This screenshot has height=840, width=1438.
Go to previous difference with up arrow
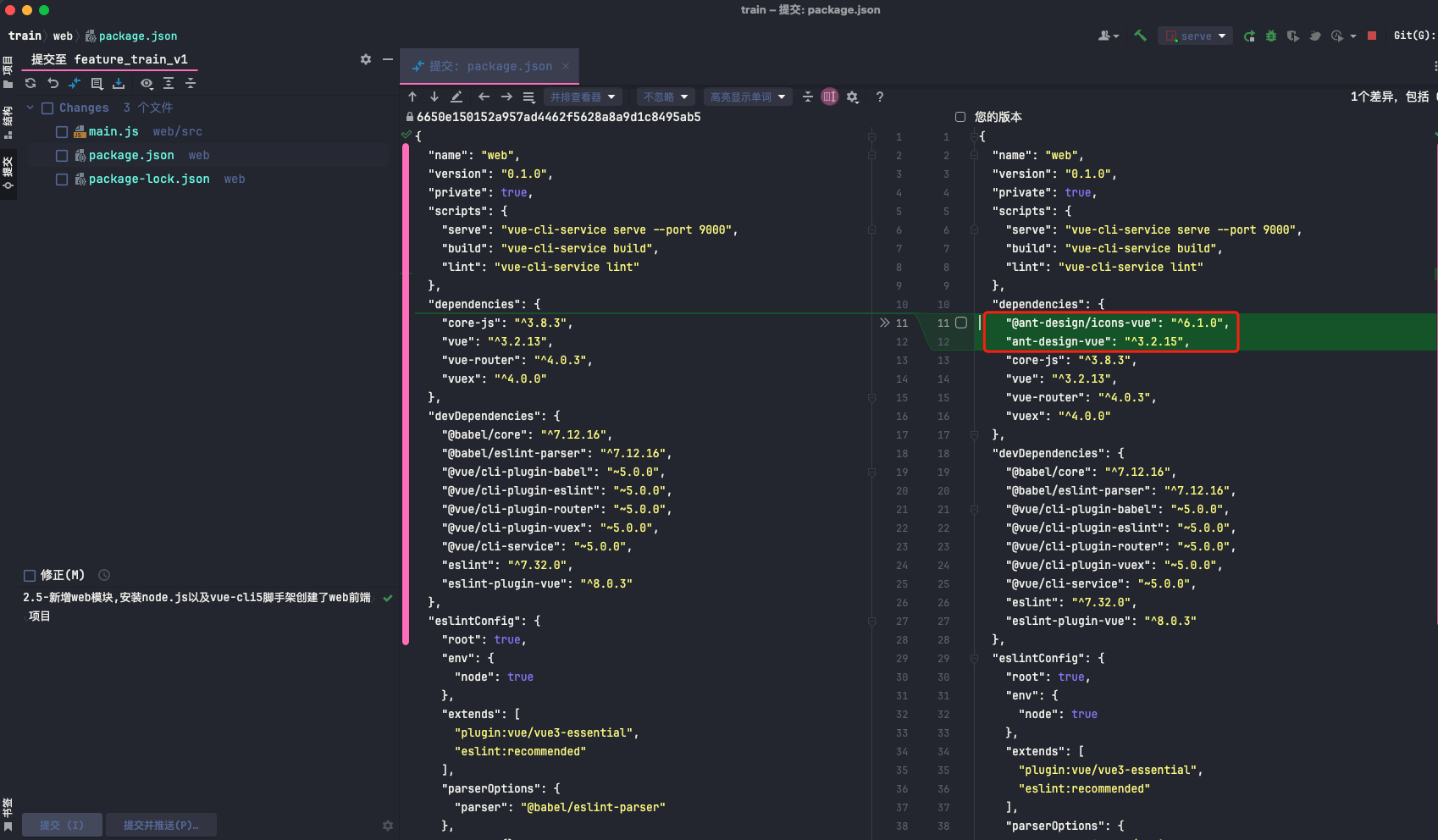pos(412,97)
